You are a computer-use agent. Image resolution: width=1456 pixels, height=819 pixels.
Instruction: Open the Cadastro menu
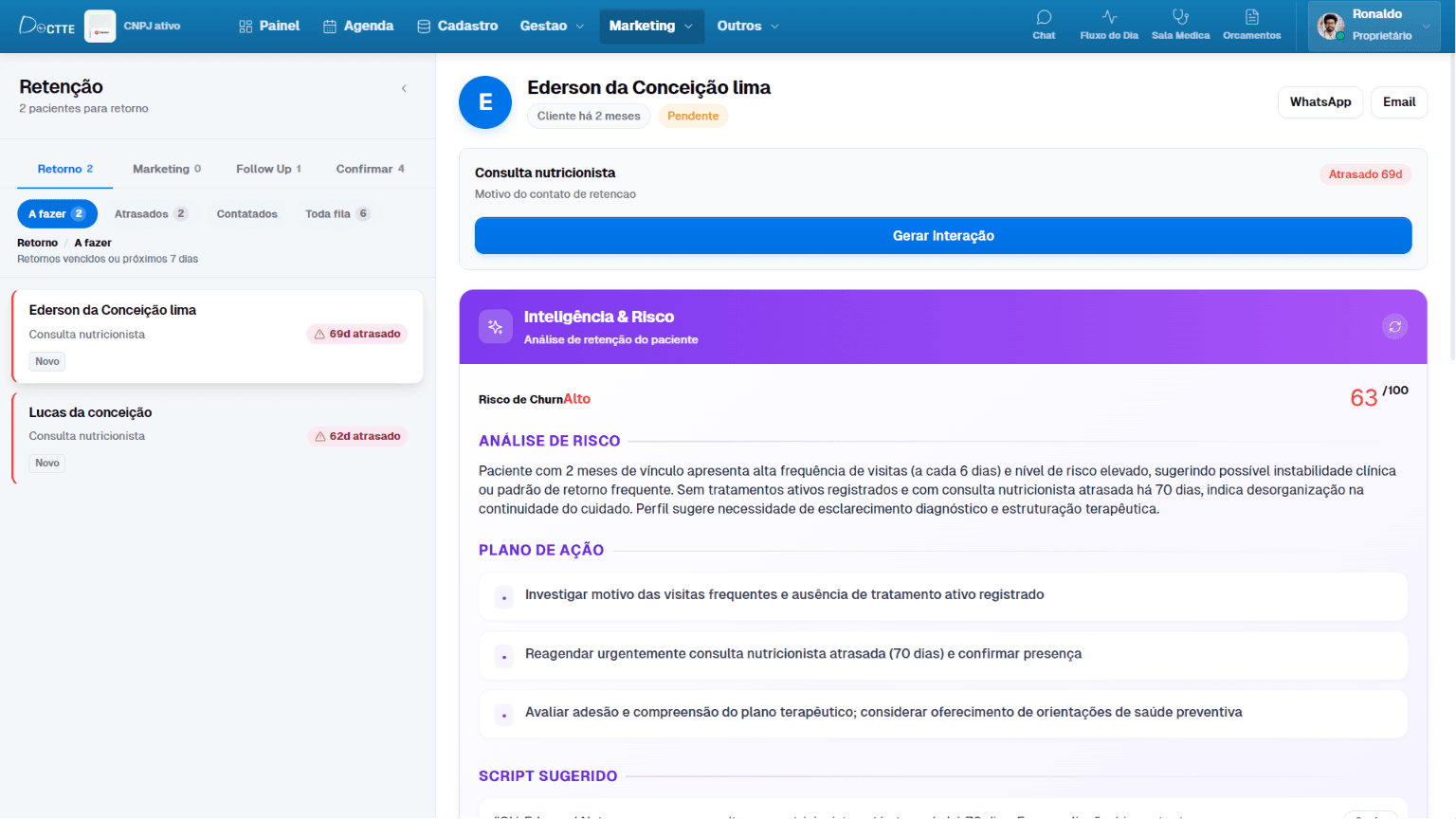[458, 26]
